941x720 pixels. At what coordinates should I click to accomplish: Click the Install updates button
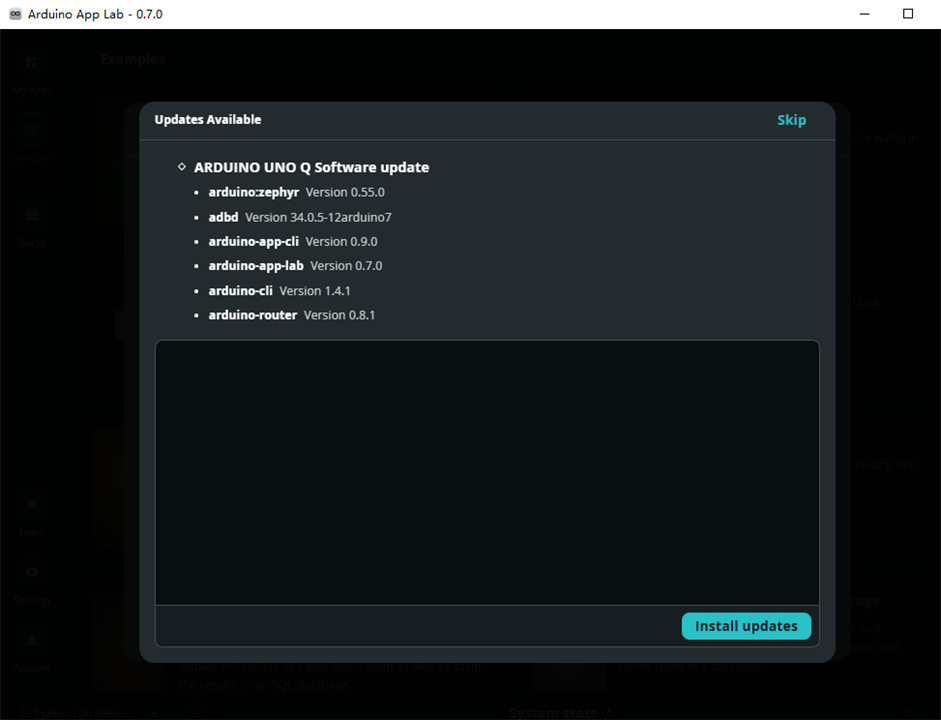746,626
